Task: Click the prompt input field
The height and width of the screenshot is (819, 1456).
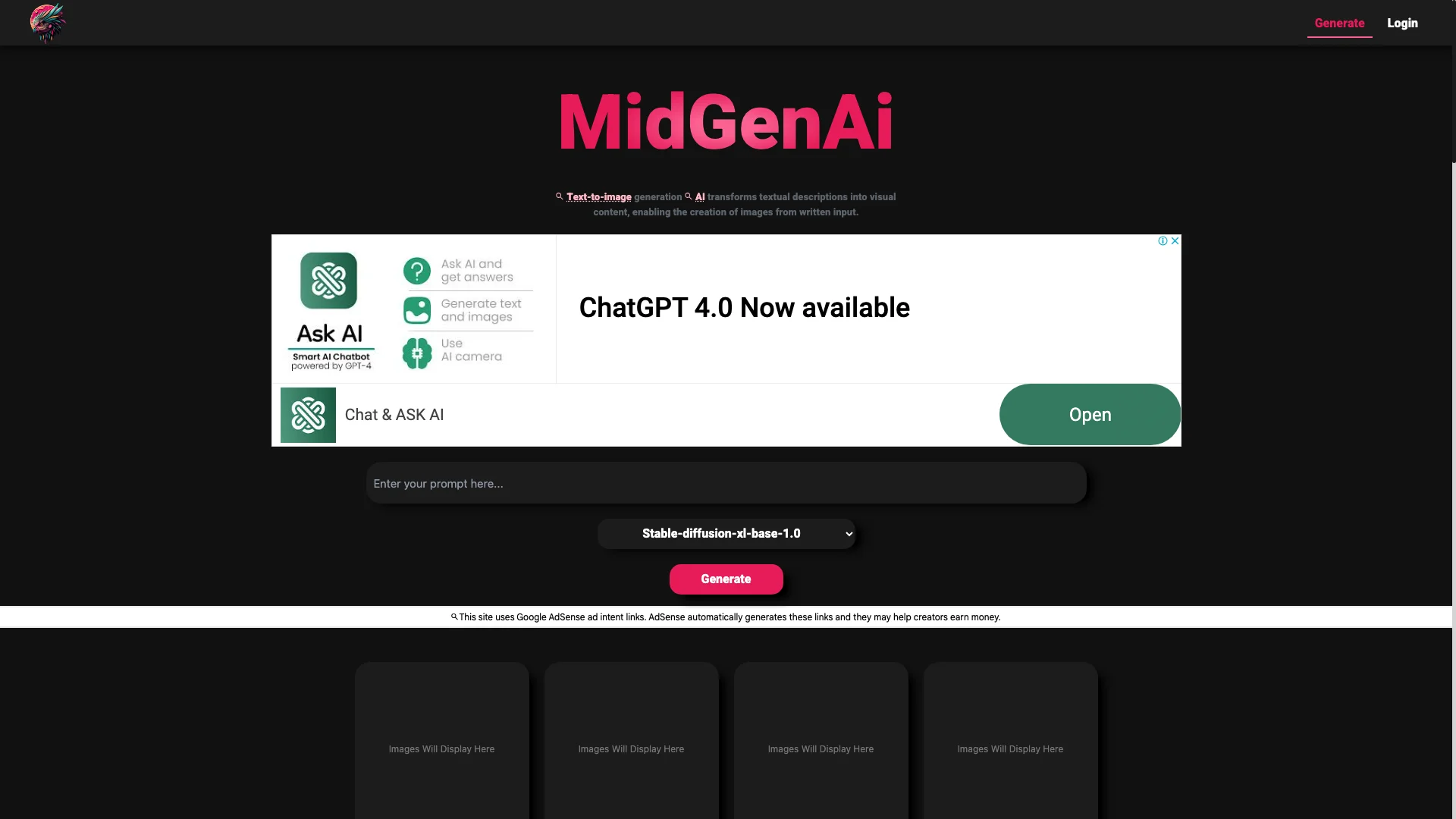Action: click(725, 483)
